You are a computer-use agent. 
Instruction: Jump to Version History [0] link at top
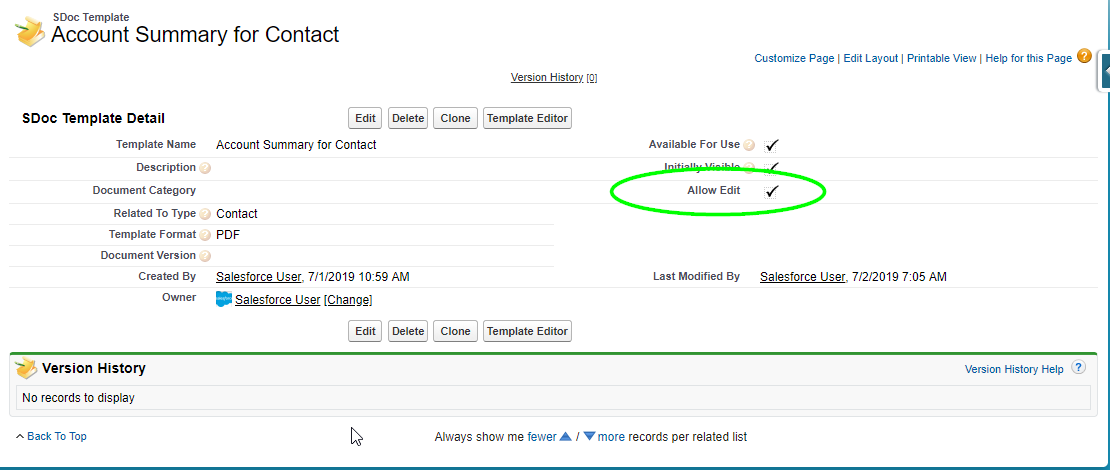pos(554,77)
